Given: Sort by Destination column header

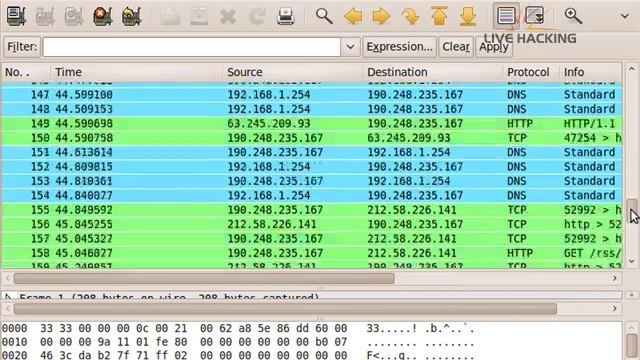Looking at the screenshot, I should [x=432, y=72].
